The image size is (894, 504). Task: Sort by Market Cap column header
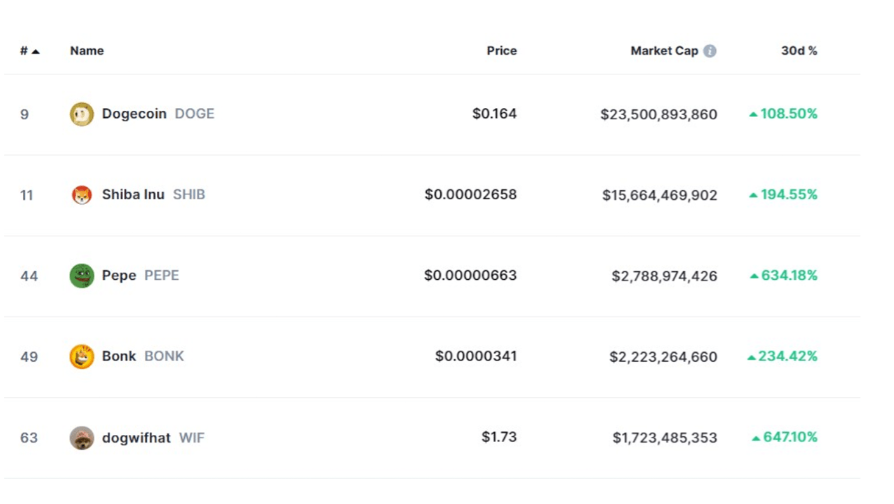[664, 51]
